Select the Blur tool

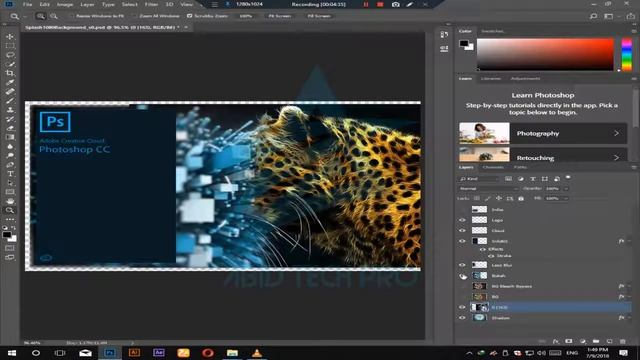point(10,147)
